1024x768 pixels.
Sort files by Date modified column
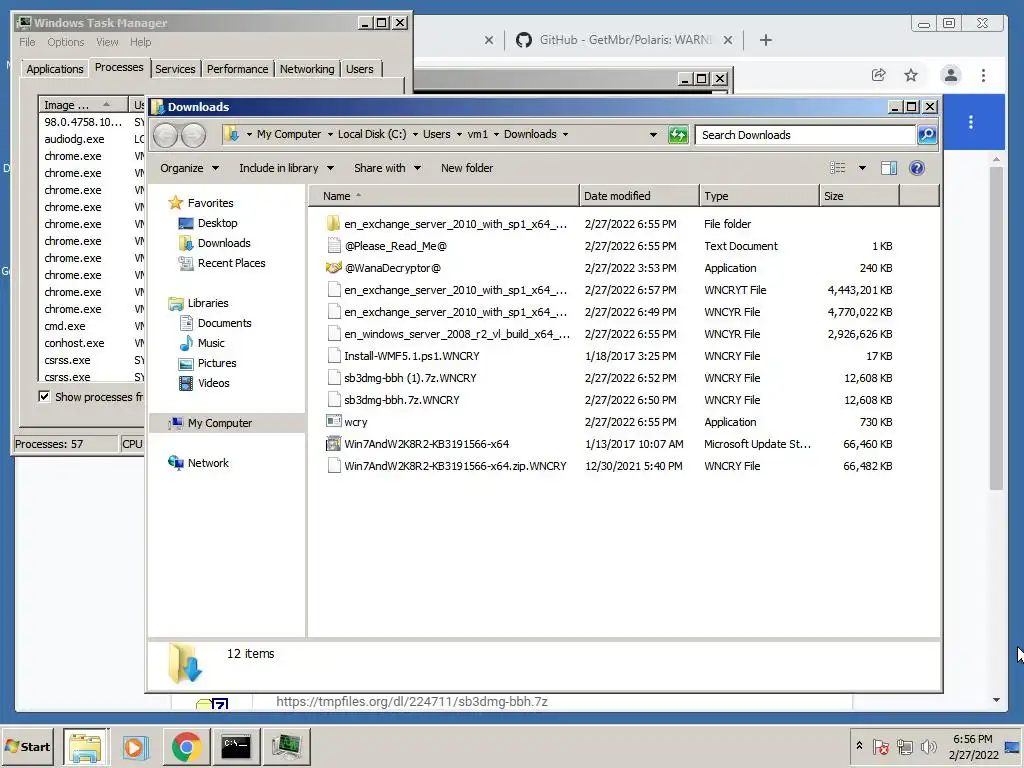pos(639,196)
